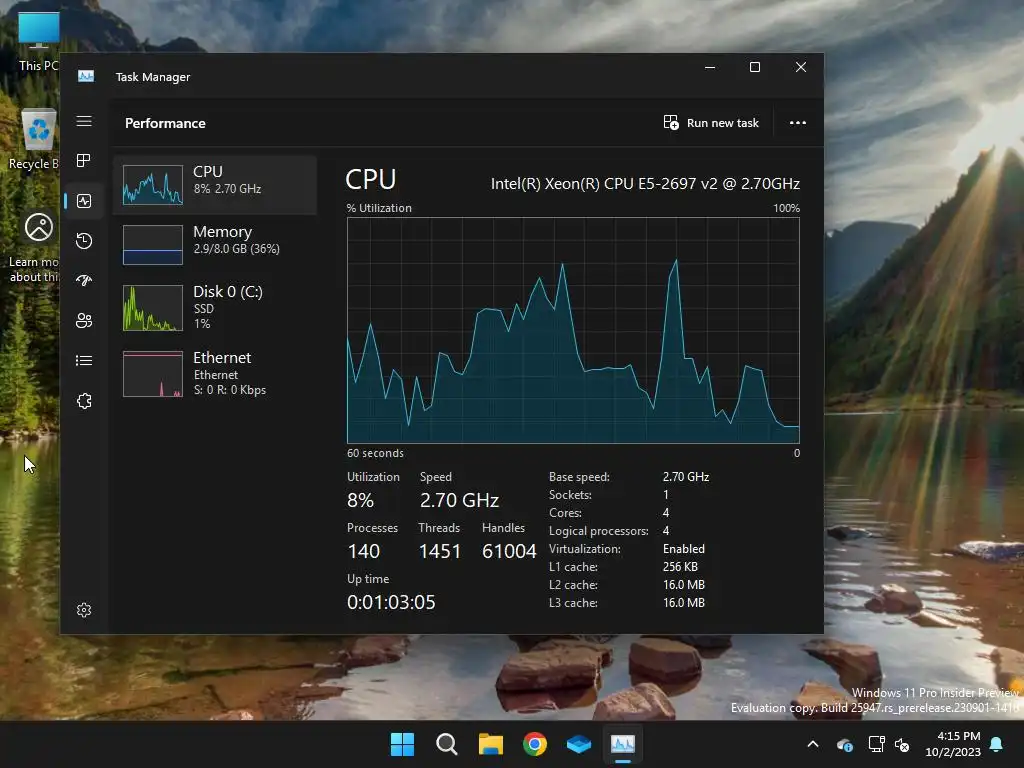The image size is (1024, 768).
Task: Click the % Utilization graph label
Action: [x=379, y=208]
